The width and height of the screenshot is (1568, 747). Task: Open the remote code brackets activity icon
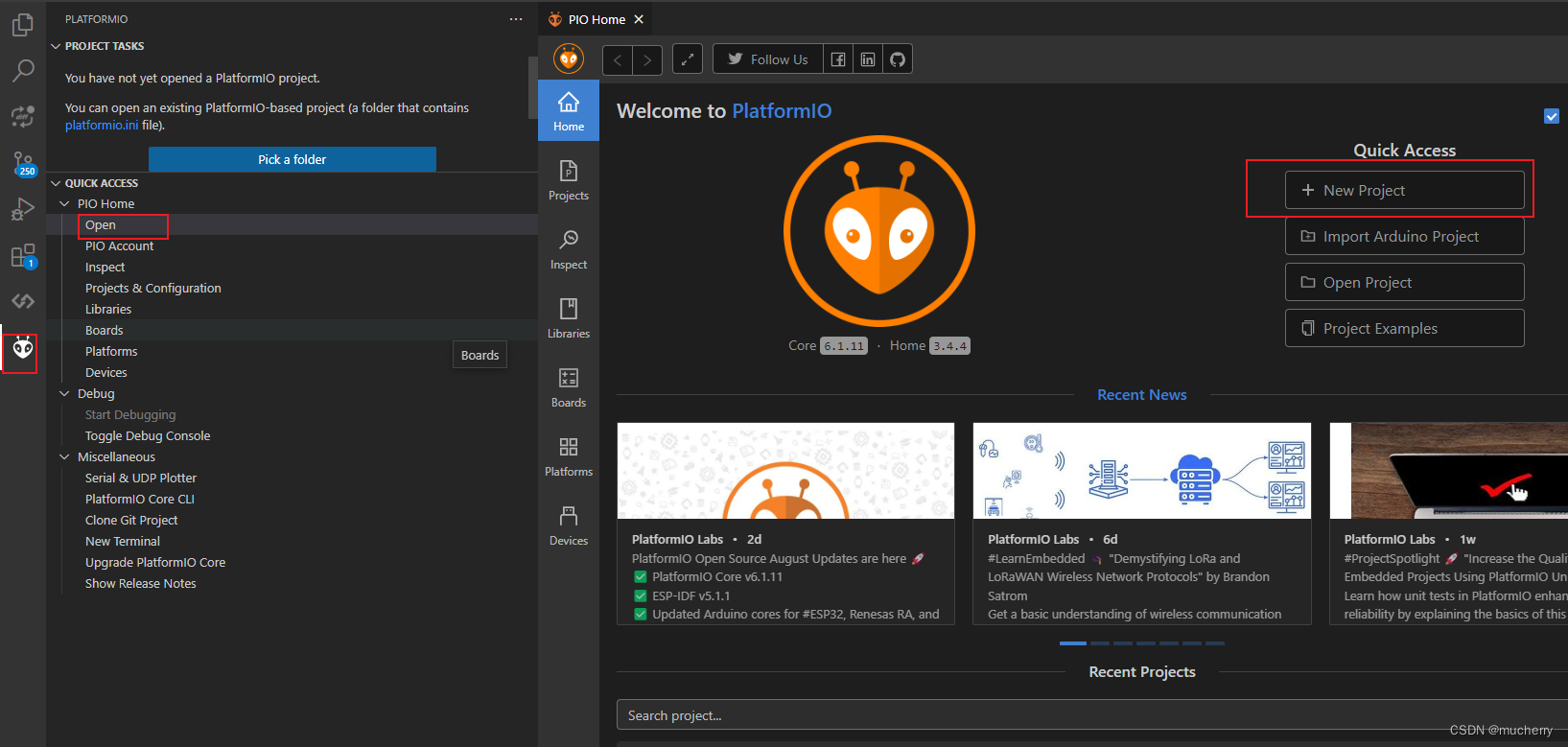click(23, 301)
